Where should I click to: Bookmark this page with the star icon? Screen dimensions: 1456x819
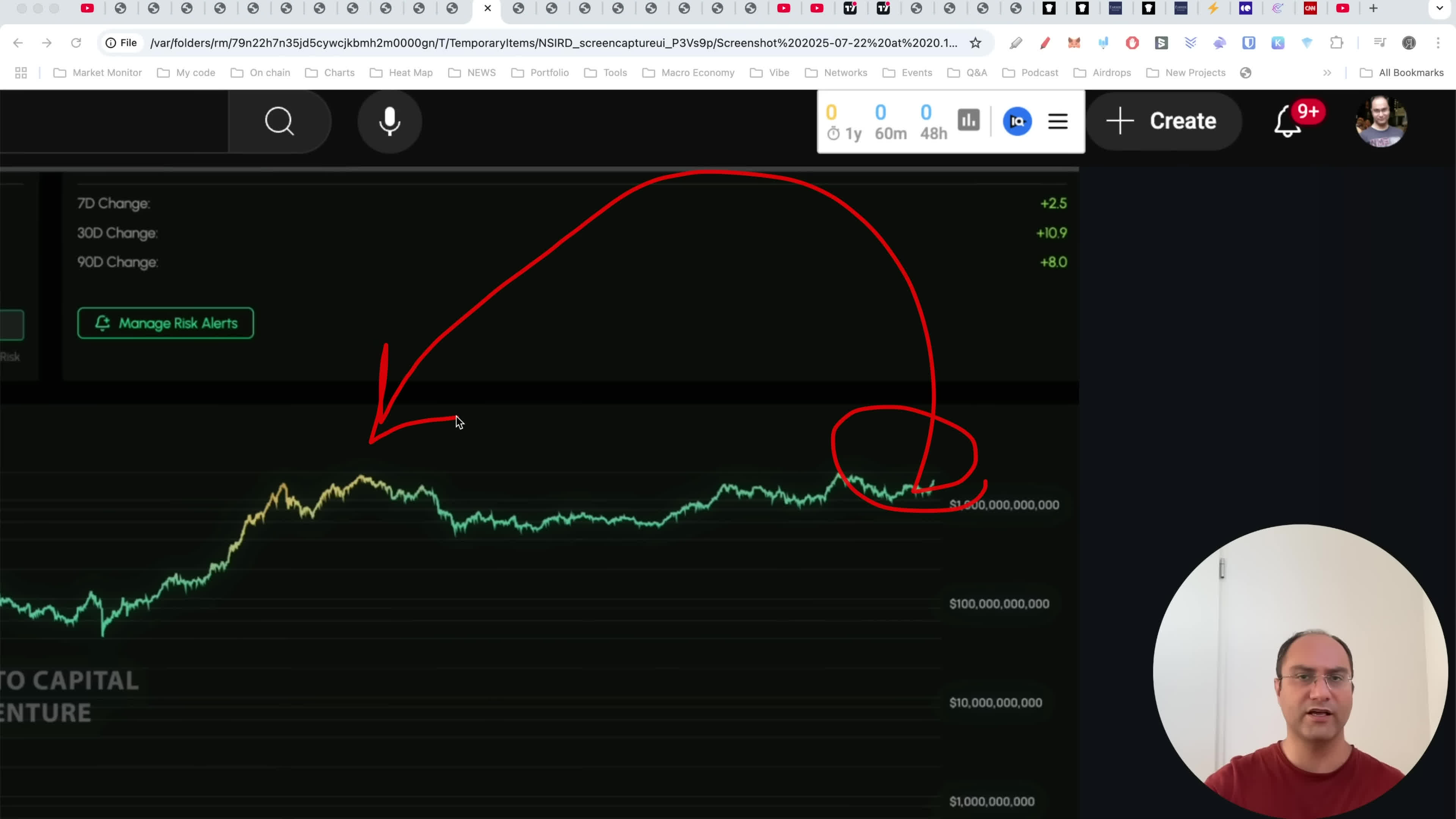pyautogui.click(x=976, y=43)
